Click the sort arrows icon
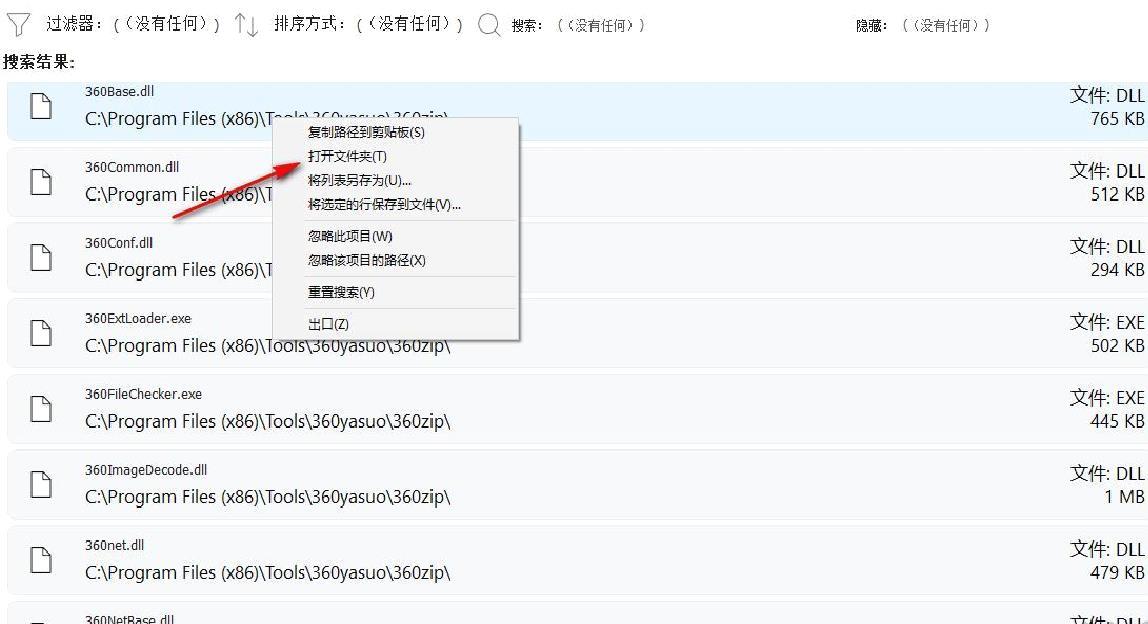Screen dimensions: 1148x624 pos(246,25)
